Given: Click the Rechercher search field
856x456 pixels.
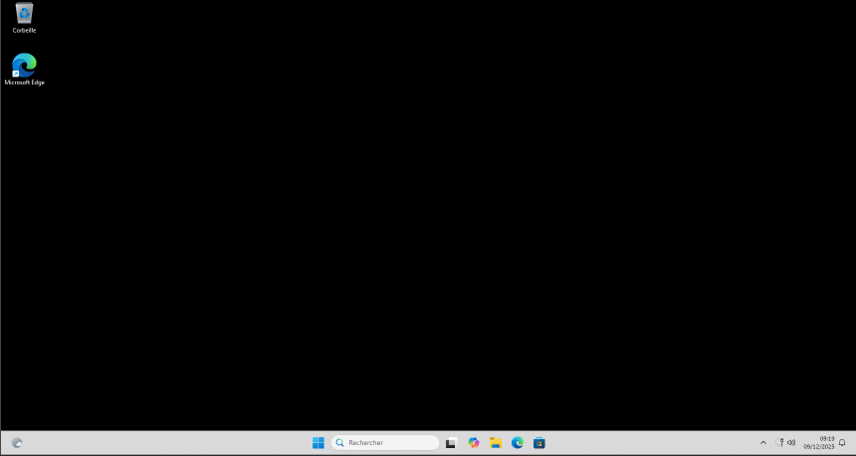Looking at the screenshot, I should pyautogui.click(x=390, y=443).
